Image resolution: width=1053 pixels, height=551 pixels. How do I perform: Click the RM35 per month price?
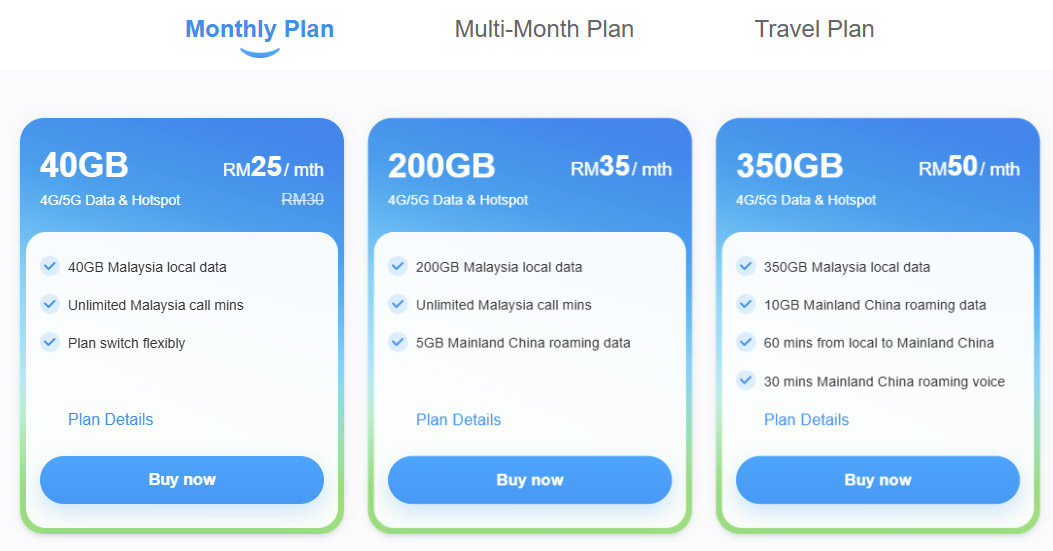click(621, 168)
